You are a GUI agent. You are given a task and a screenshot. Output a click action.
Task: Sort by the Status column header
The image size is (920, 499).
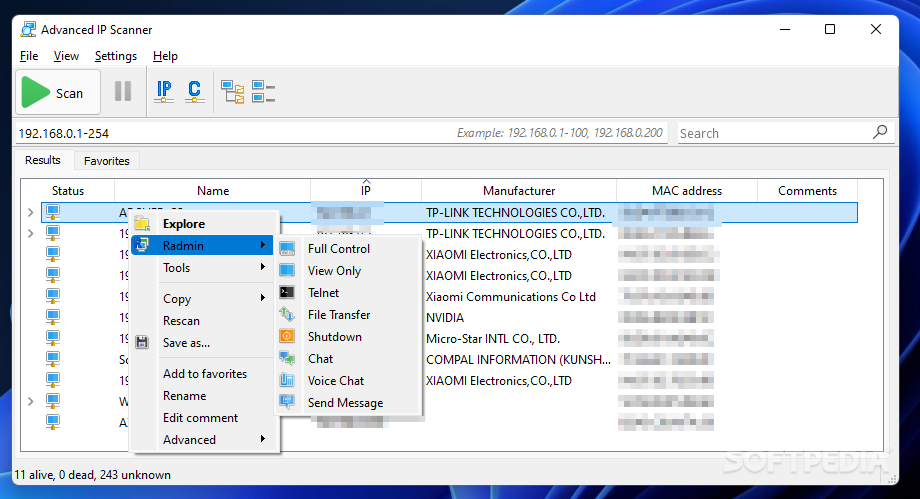[x=67, y=191]
